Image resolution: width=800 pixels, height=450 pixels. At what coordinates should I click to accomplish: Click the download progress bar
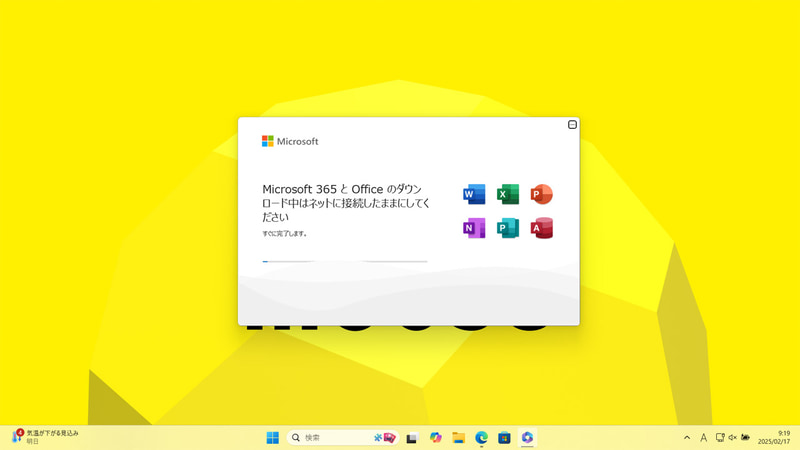pos(345,261)
